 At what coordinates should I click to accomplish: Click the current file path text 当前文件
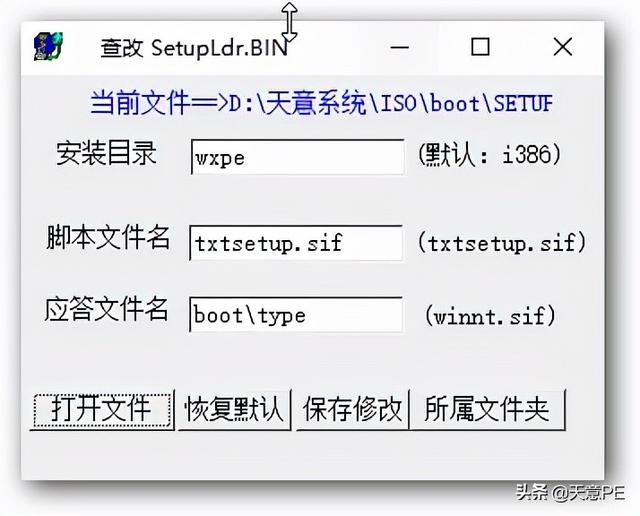pyautogui.click(x=322, y=102)
